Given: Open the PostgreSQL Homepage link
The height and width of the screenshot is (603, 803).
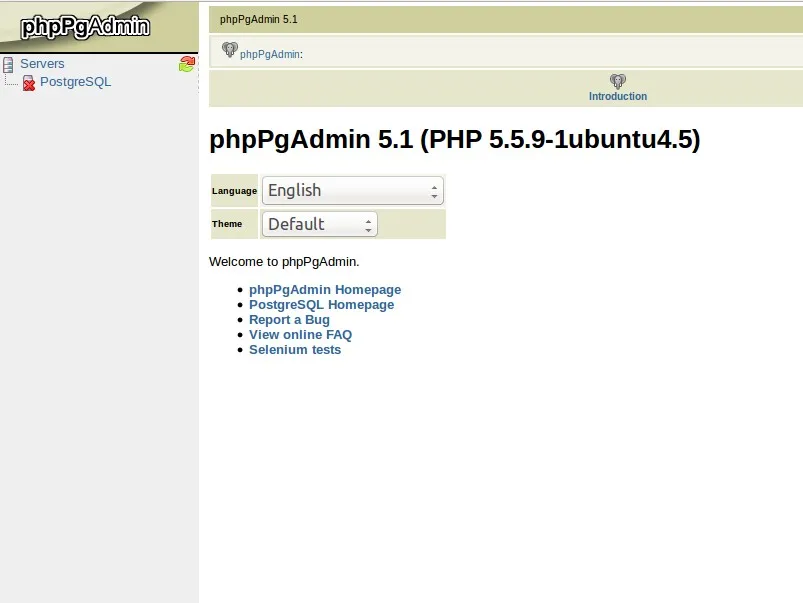Looking at the screenshot, I should point(321,304).
